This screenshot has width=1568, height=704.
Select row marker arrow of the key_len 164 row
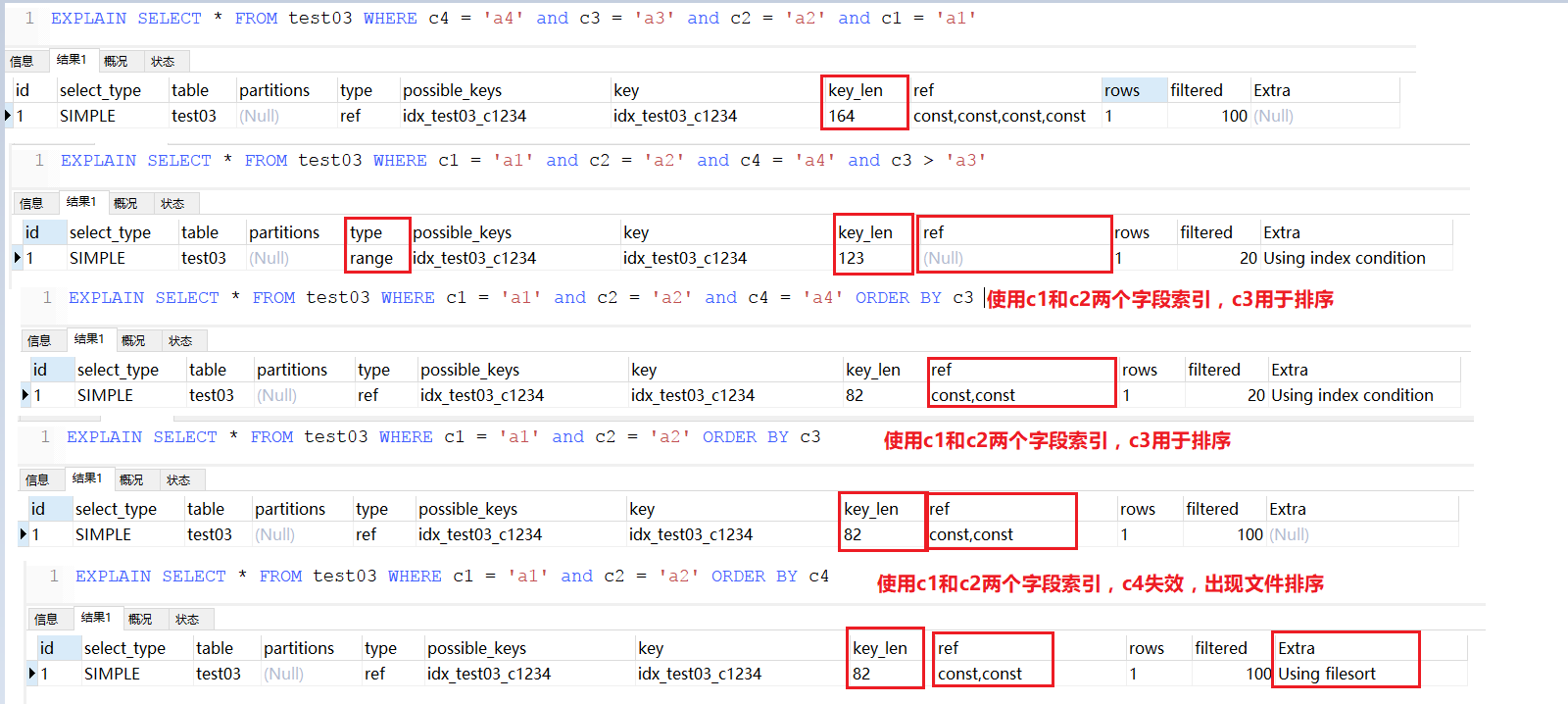point(8,116)
